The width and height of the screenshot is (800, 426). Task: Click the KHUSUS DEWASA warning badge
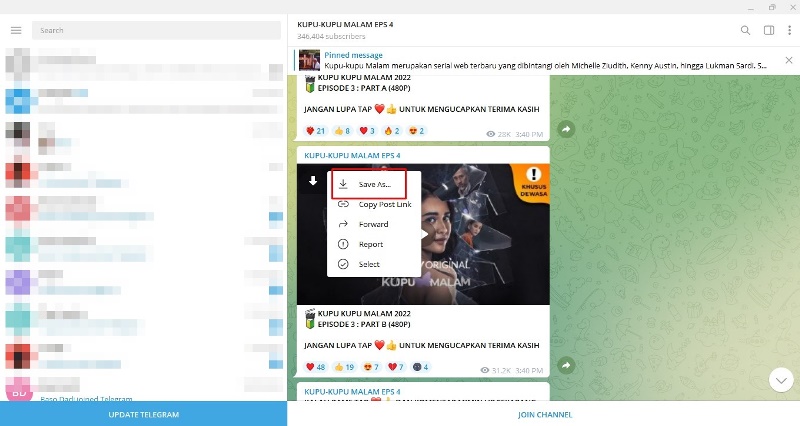coord(533,183)
